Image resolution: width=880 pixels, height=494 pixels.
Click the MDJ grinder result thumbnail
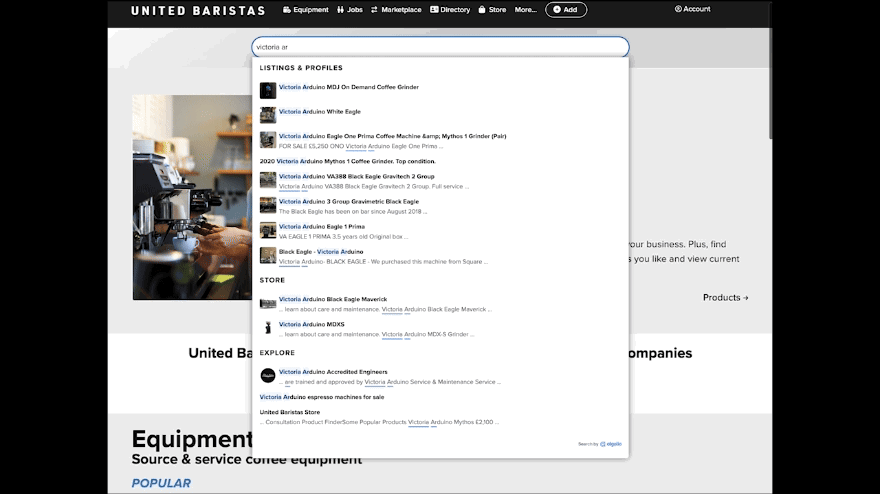(x=268, y=90)
